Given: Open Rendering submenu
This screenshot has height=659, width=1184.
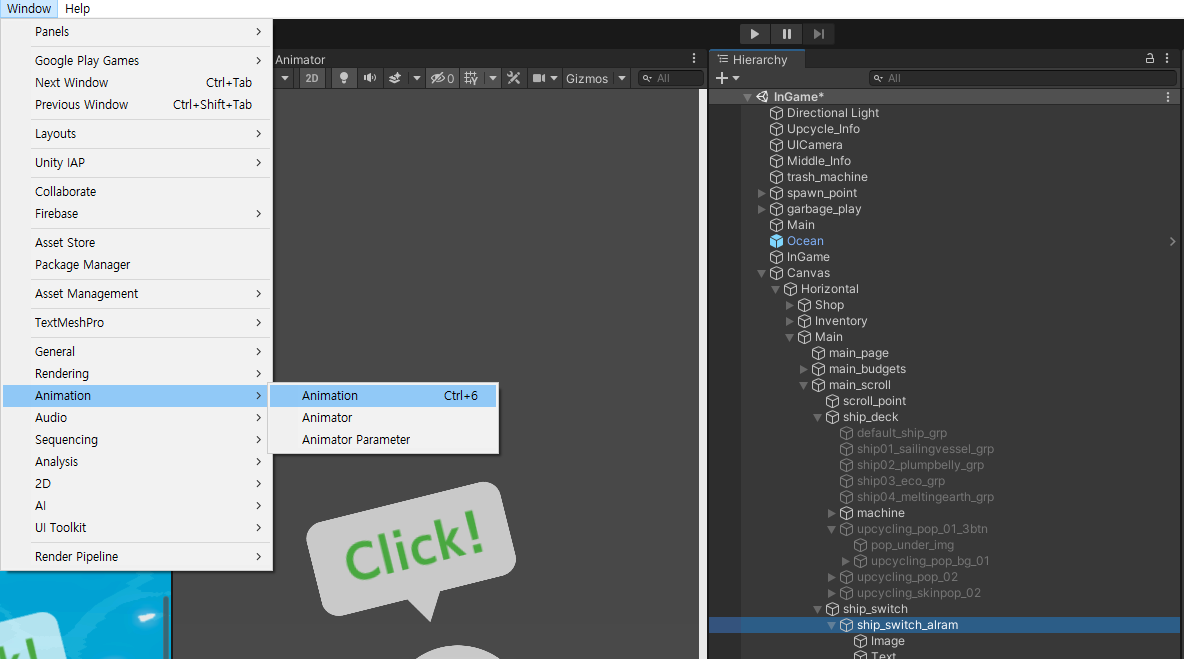Looking at the screenshot, I should point(137,374).
